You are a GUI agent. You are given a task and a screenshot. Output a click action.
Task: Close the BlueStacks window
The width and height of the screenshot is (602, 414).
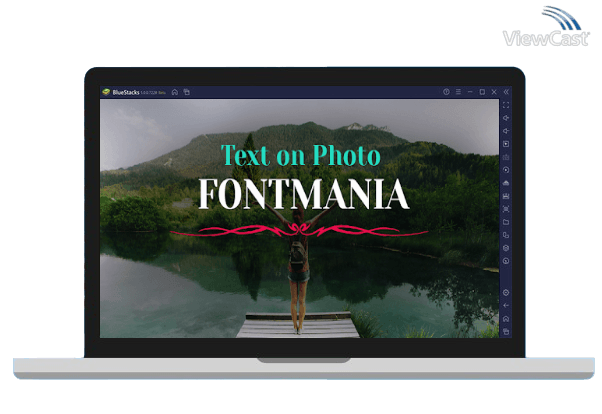(x=494, y=92)
